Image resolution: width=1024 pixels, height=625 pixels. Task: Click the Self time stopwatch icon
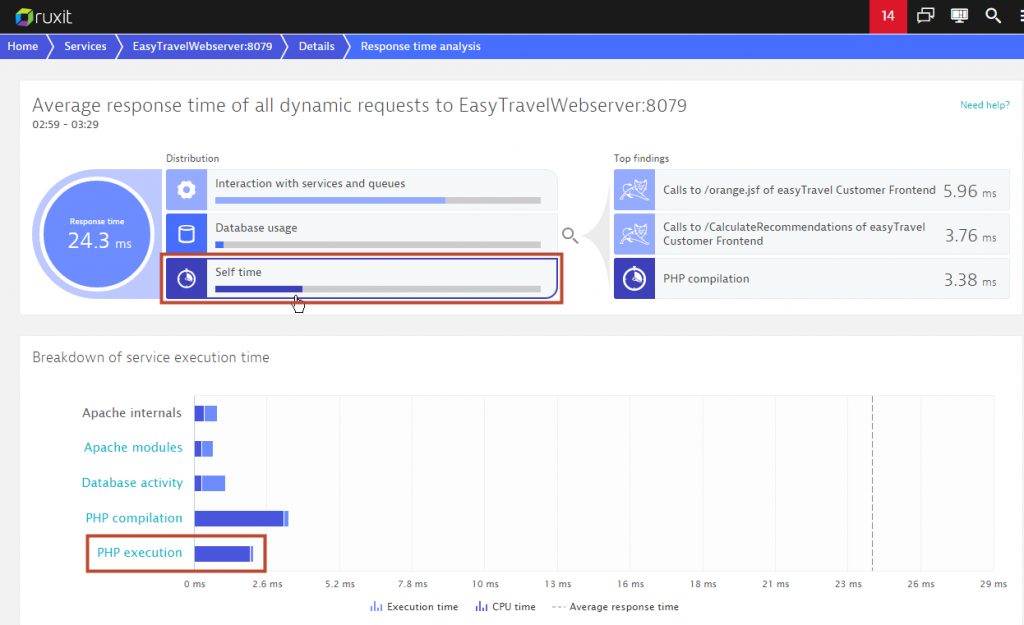(x=186, y=278)
